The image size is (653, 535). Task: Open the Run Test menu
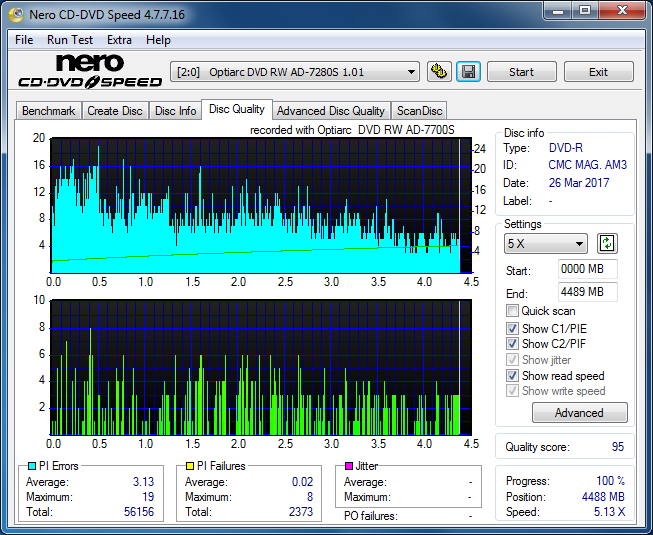pos(70,40)
